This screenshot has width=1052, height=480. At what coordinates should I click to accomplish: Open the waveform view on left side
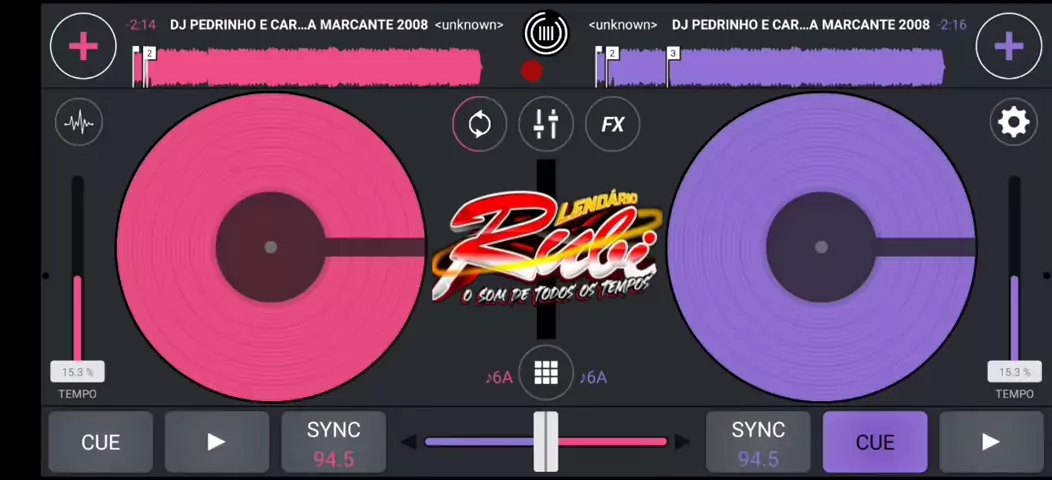(79, 123)
